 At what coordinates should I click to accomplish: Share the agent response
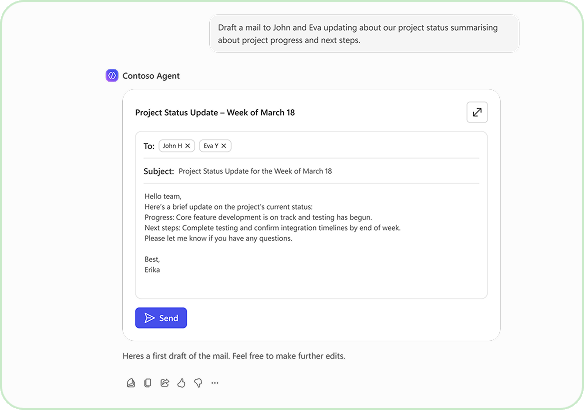point(165,383)
